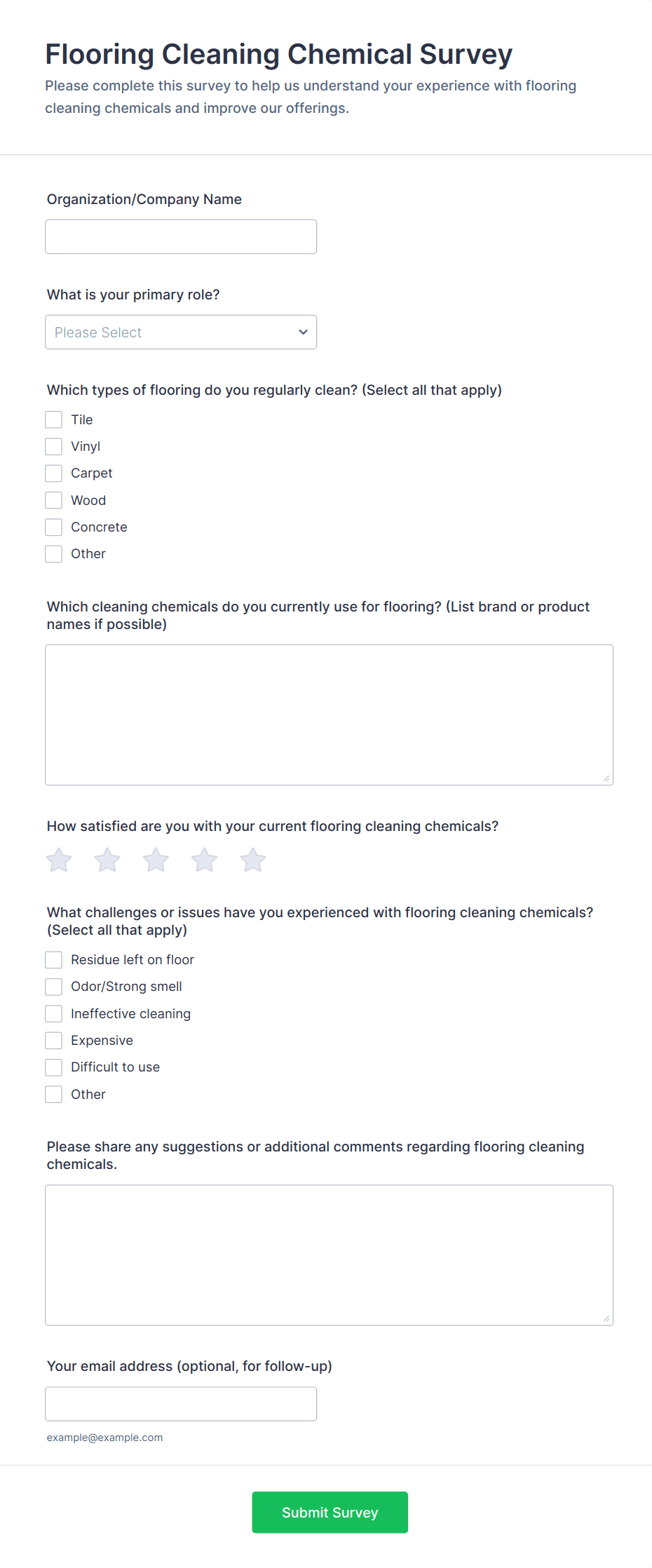The image size is (652, 1568).
Task: Give a four-star satisfaction rating
Action: 204,860
